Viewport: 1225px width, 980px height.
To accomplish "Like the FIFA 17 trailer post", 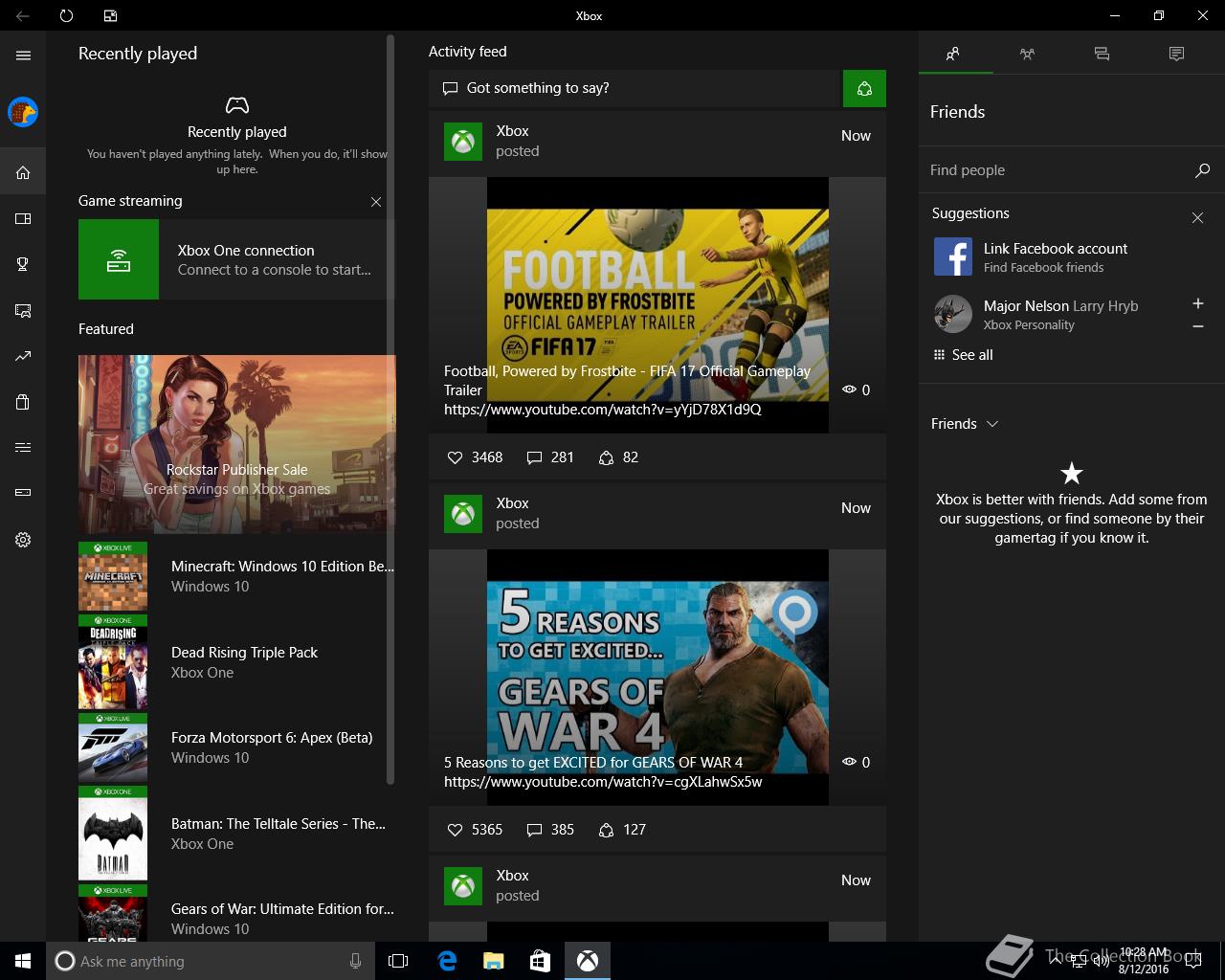I will click(475, 457).
